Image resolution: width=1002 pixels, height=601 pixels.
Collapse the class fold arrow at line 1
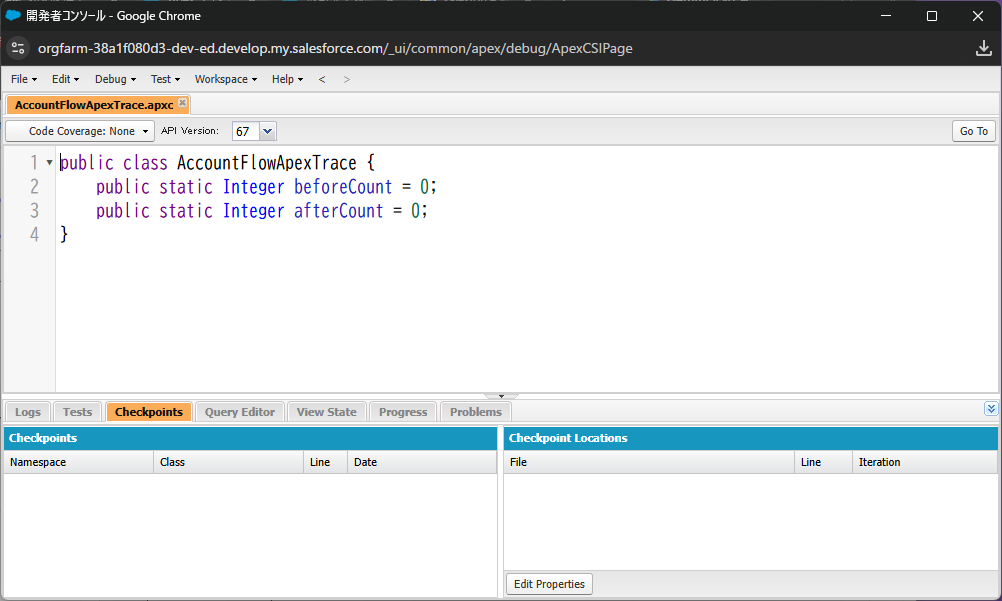click(x=49, y=162)
